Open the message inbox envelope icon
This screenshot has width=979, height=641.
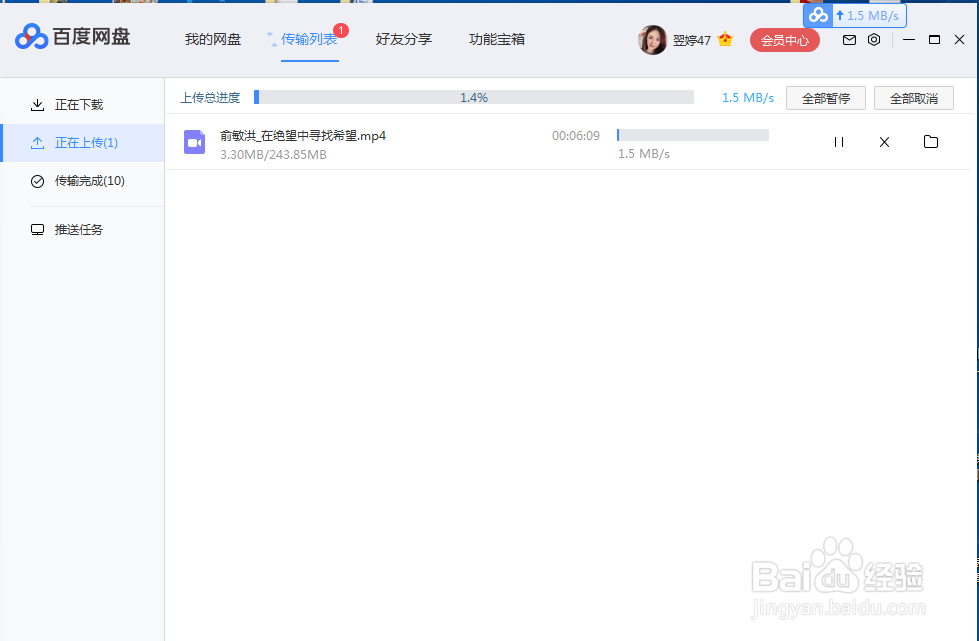click(x=849, y=39)
